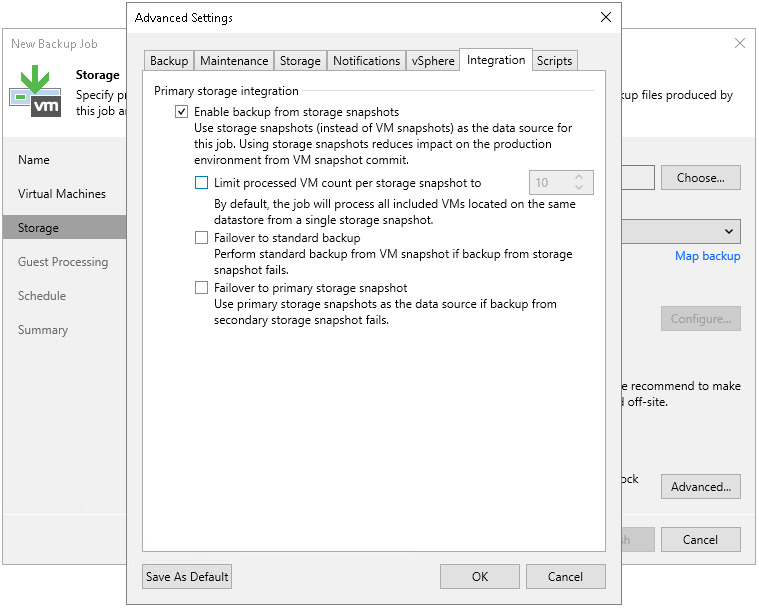The image size is (759, 611).
Task: Click Advanced button in New Backup Job
Action: (700, 487)
